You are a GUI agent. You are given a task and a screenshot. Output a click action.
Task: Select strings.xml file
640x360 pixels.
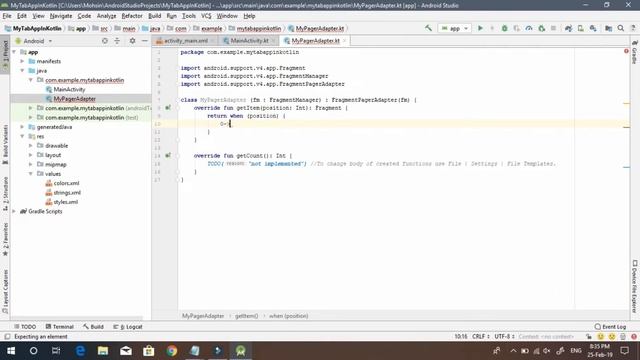click(x=67, y=193)
